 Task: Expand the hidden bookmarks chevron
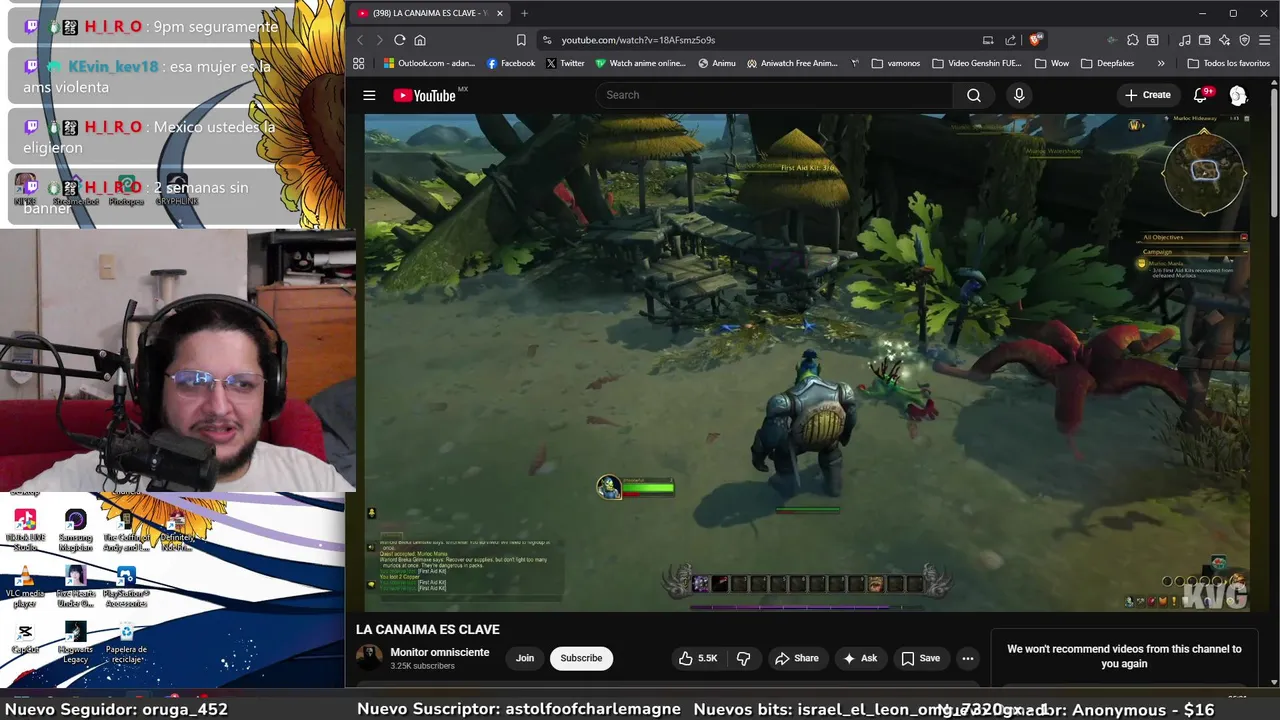point(1161,63)
